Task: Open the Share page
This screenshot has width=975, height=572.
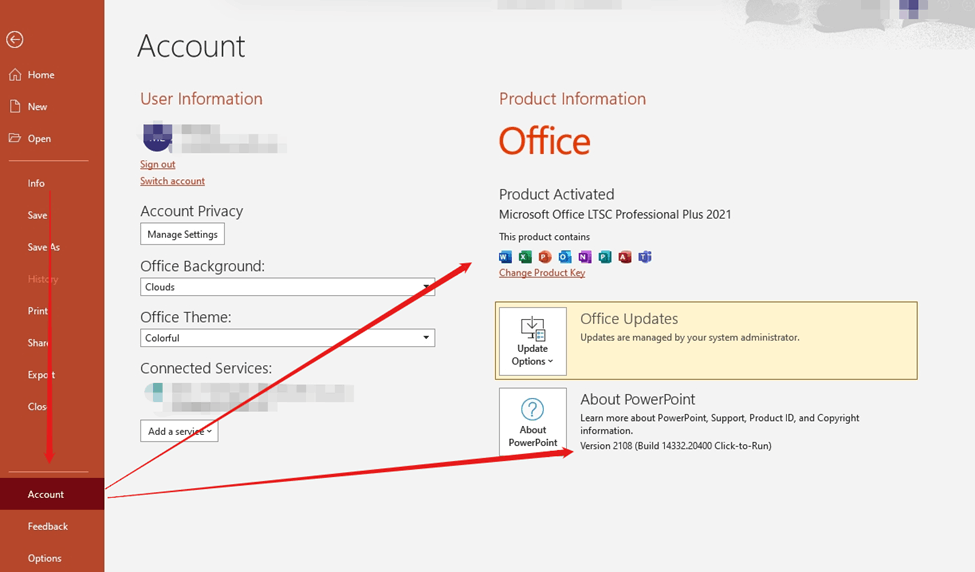Action: coord(38,343)
